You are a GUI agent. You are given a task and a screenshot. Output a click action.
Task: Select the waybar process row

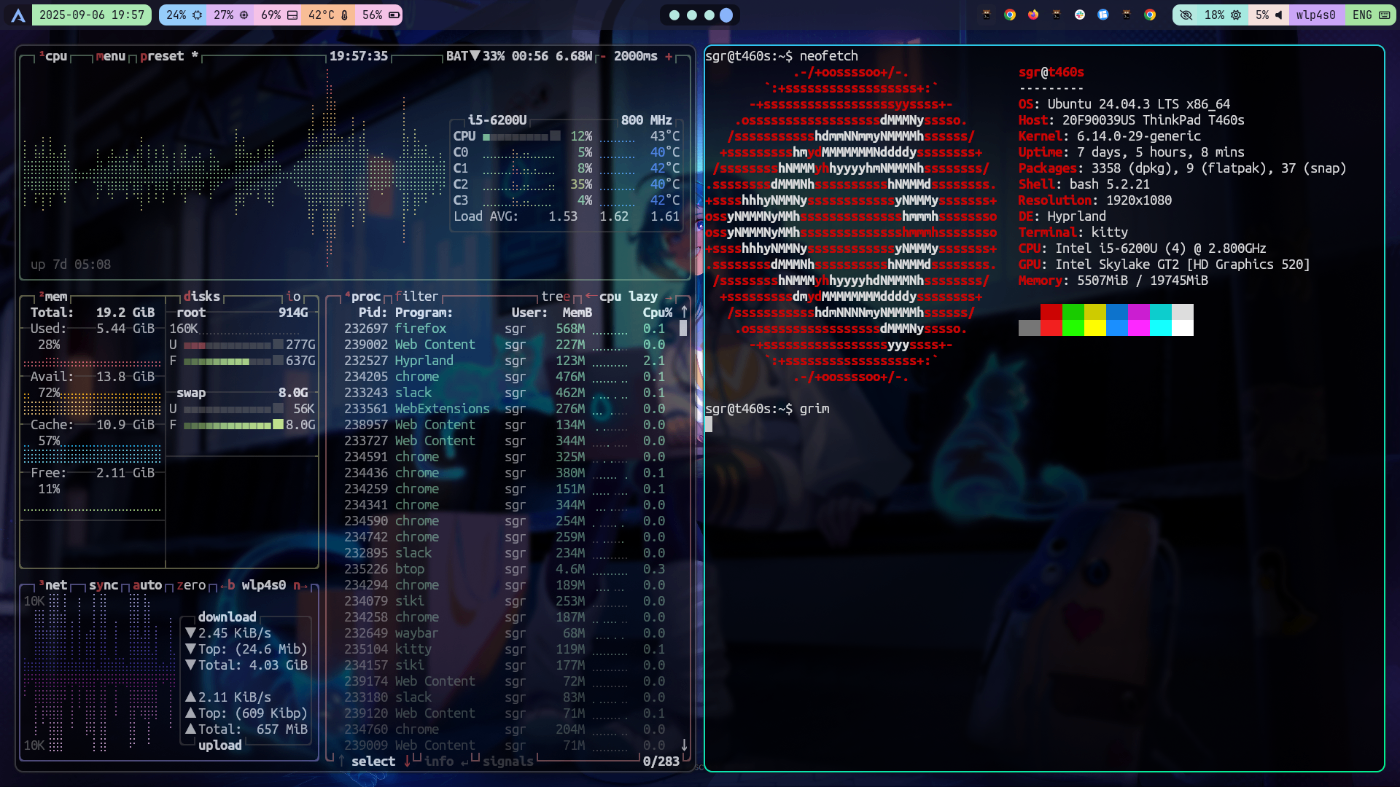504,633
